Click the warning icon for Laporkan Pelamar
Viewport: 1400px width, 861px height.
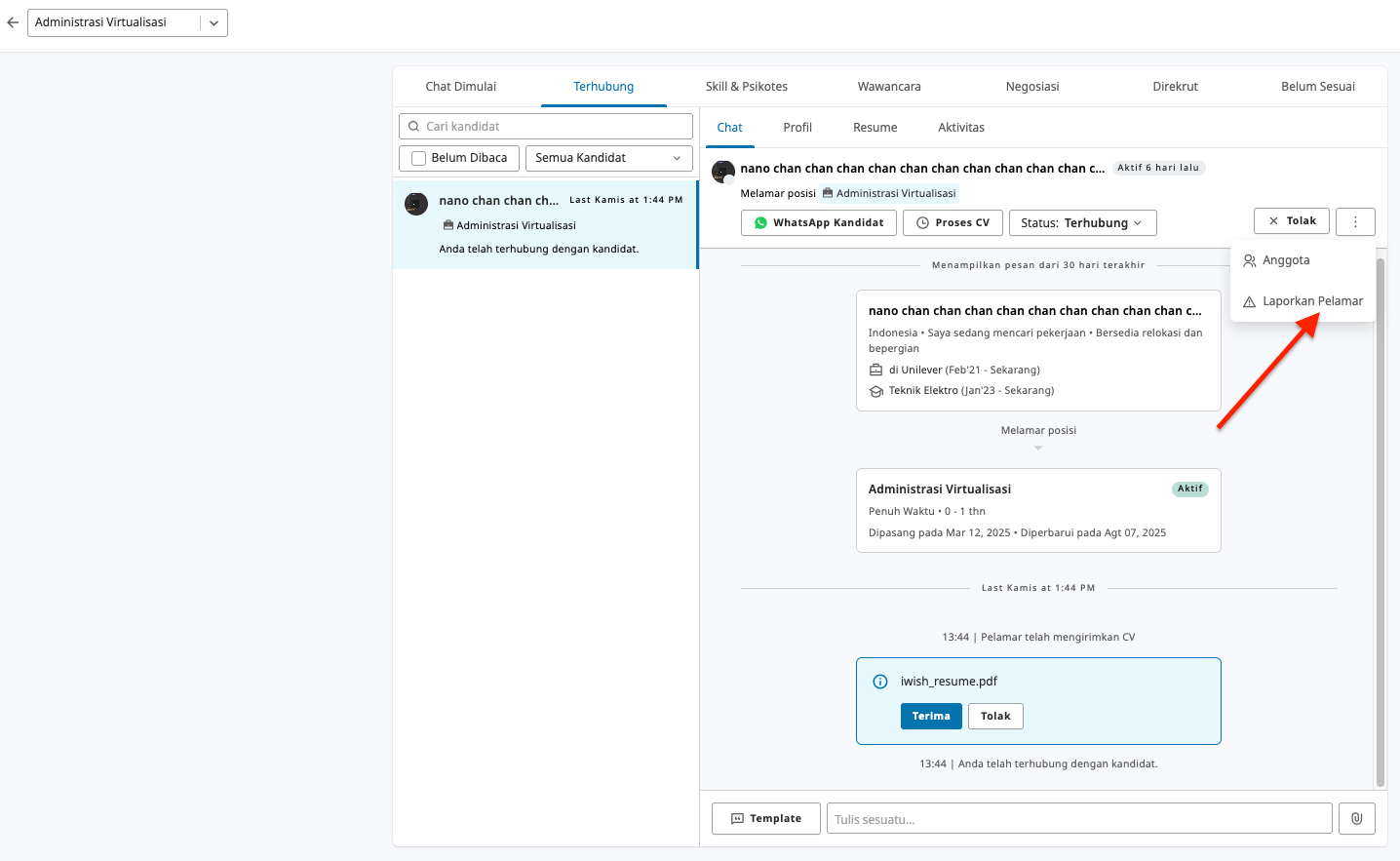(x=1249, y=301)
